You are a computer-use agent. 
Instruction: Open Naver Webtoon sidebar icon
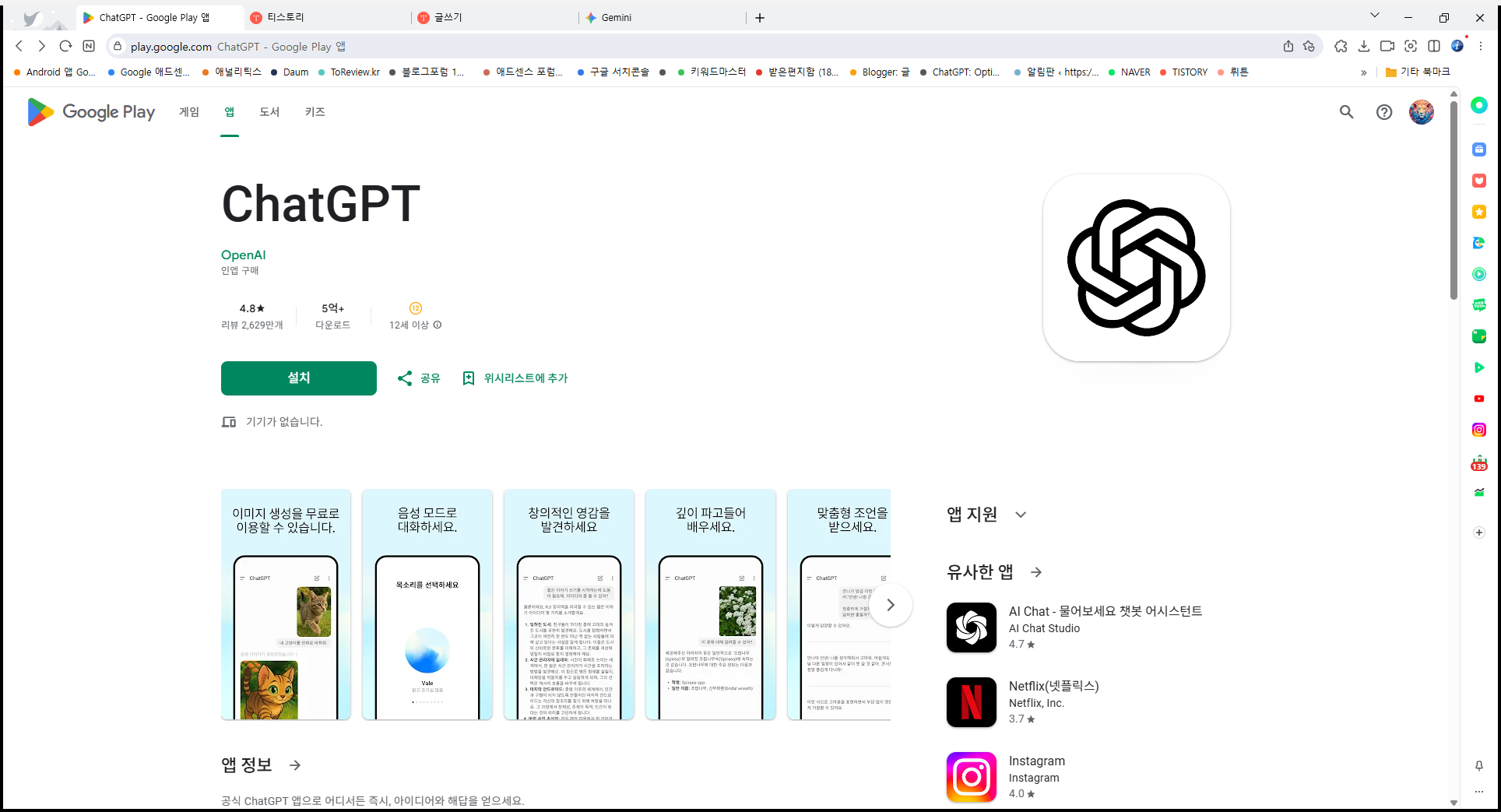[1479, 305]
